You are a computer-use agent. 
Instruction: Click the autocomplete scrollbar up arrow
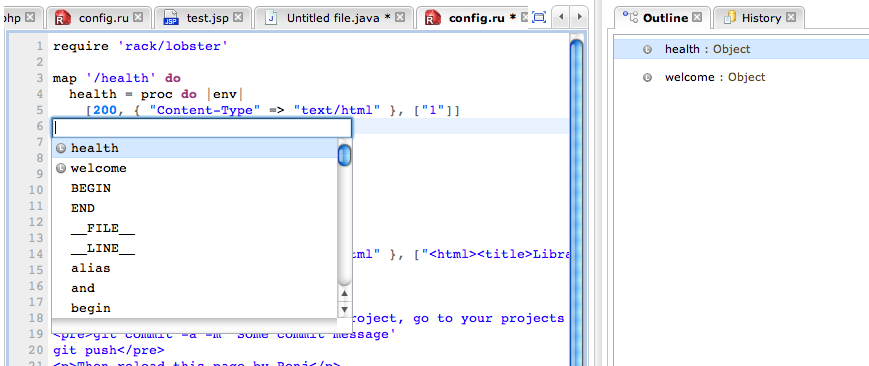[344, 294]
